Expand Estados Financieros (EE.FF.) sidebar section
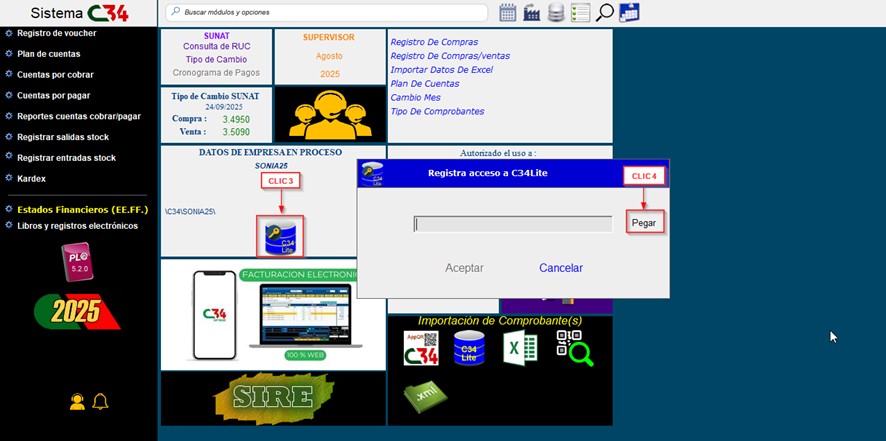This screenshot has width=886, height=441. coord(80,209)
